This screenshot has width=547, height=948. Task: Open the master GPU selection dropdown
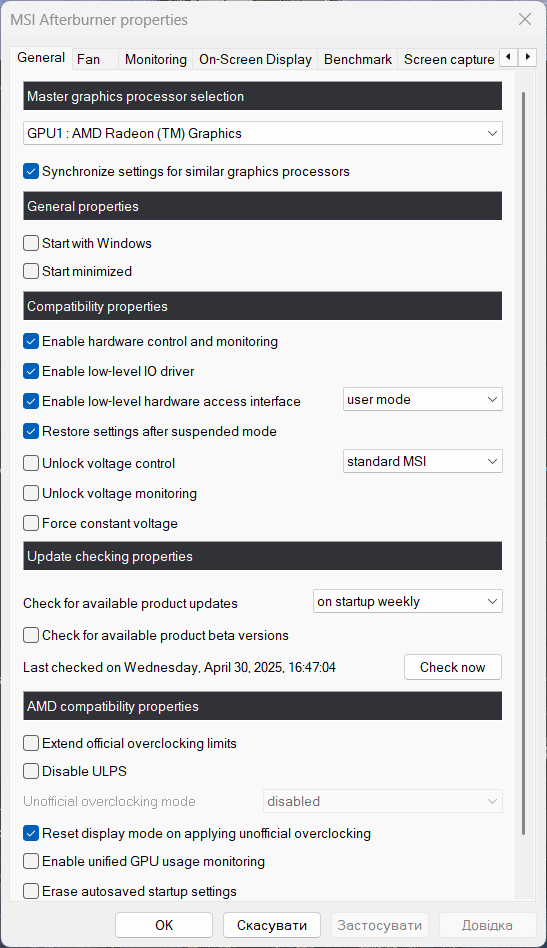pyautogui.click(x=263, y=133)
